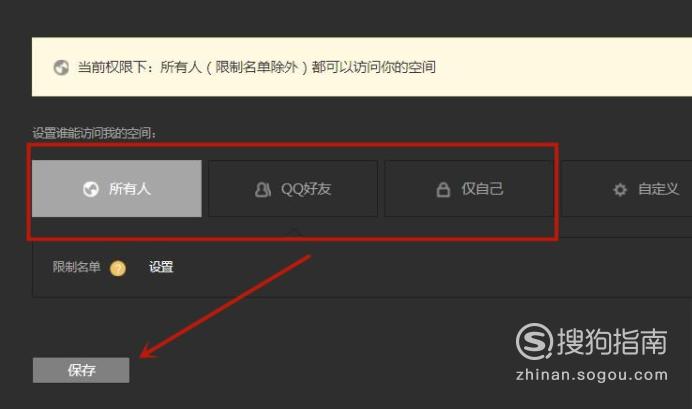Click the friends icon beside QQ好友
Image resolution: width=692 pixels, height=409 pixels.
click(x=263, y=190)
